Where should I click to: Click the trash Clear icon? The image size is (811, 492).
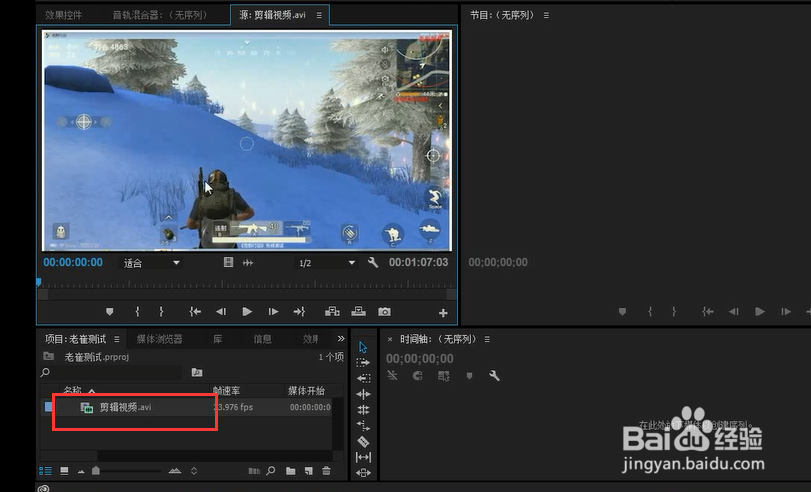326,471
